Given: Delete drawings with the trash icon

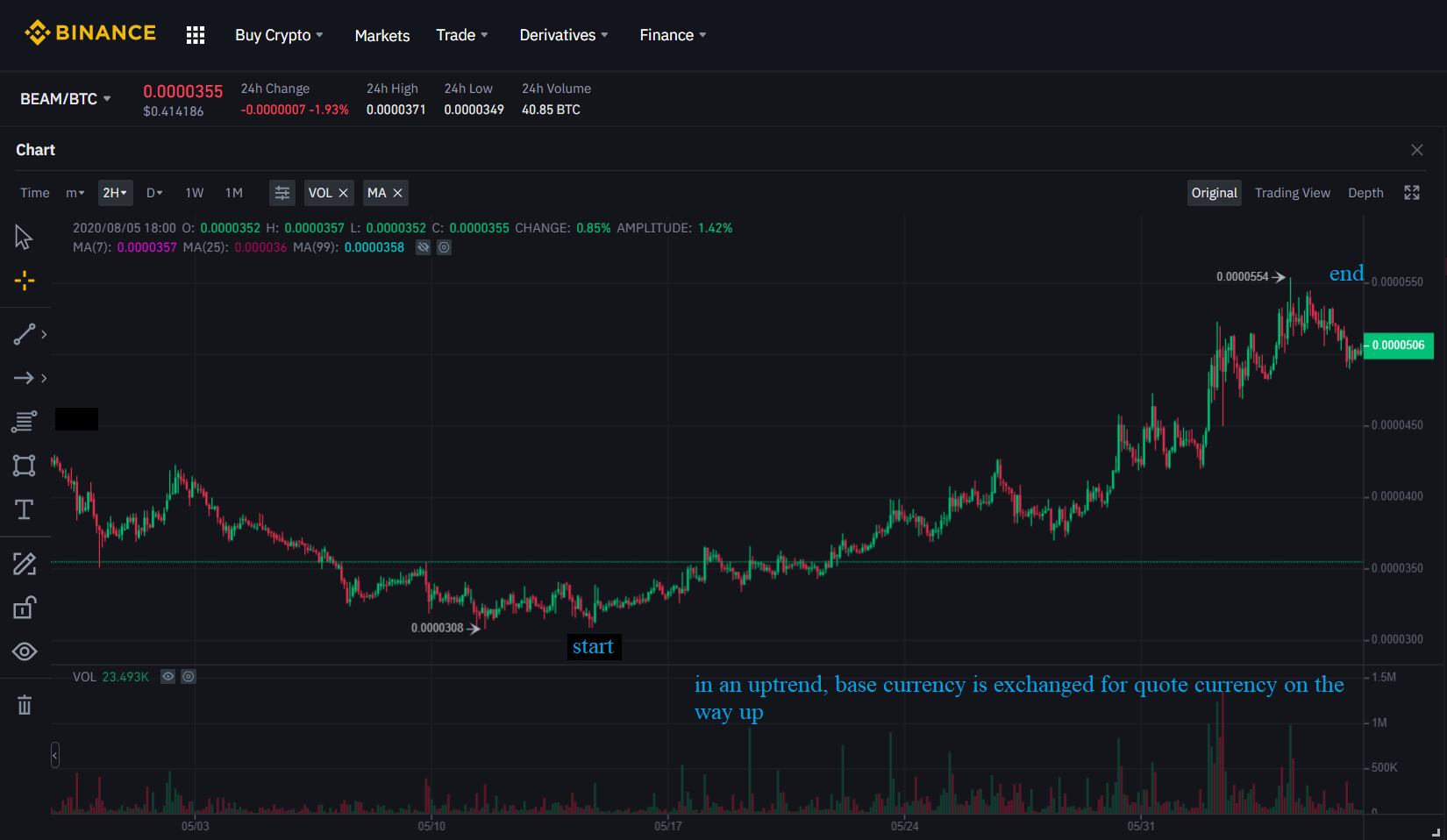Looking at the screenshot, I should coord(24,705).
